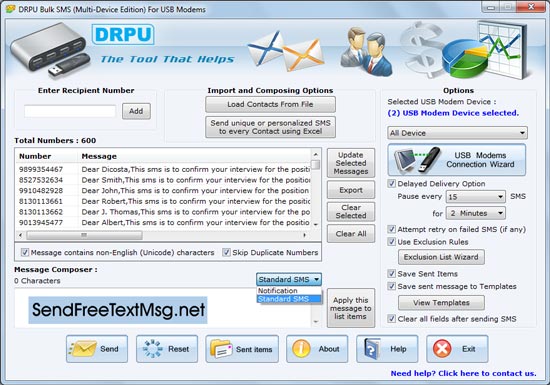Click the Clear All button

pos(351,234)
